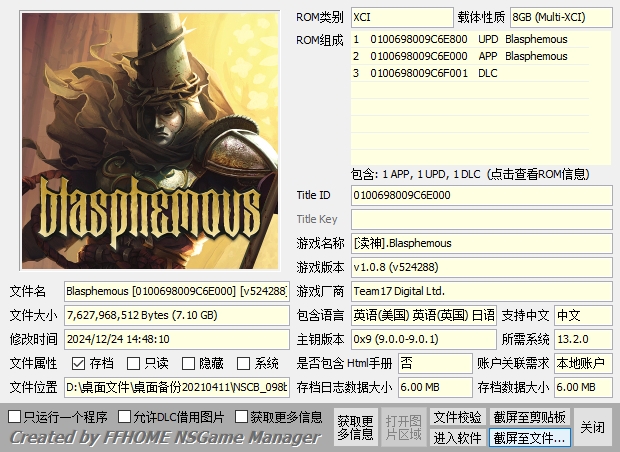Tick the 系统 (system) attribute checkbox
620x452 pixels.
click(244, 364)
